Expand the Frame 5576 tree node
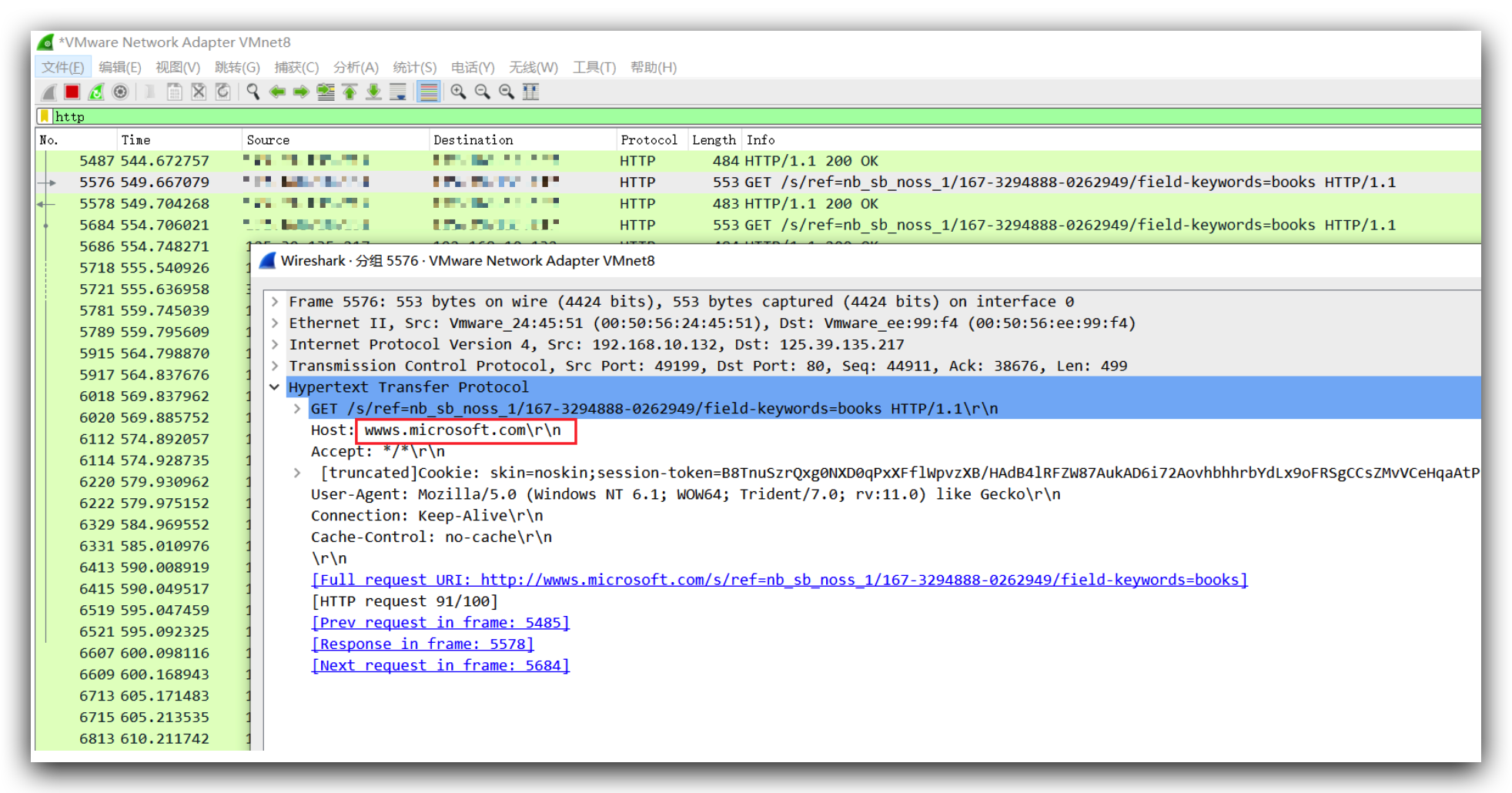Image resolution: width=1512 pixels, height=793 pixels. [275, 302]
